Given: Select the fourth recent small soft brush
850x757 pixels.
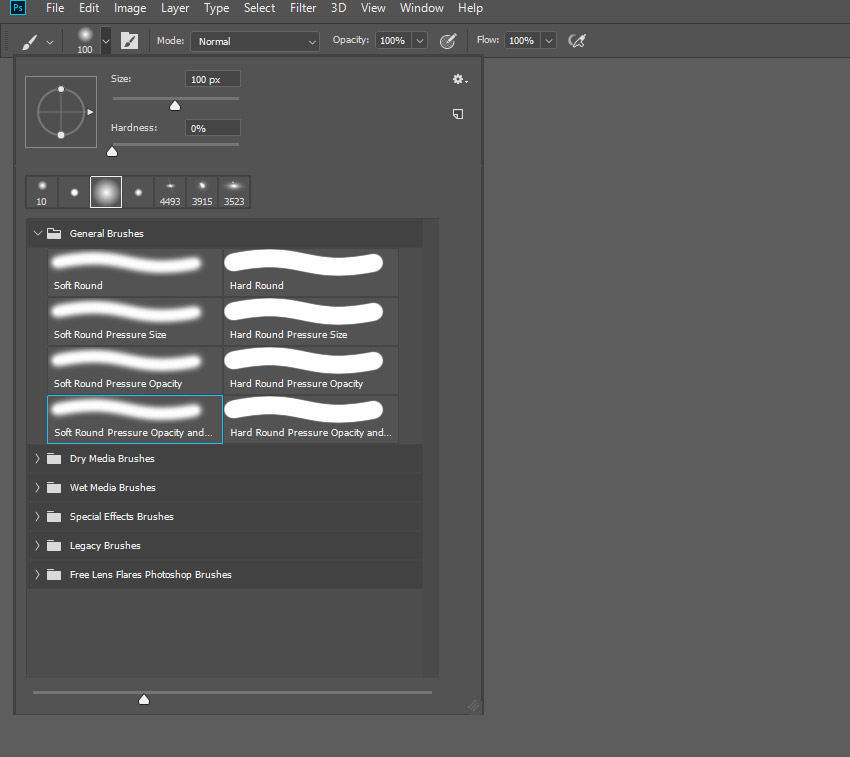Looking at the screenshot, I should (138, 192).
